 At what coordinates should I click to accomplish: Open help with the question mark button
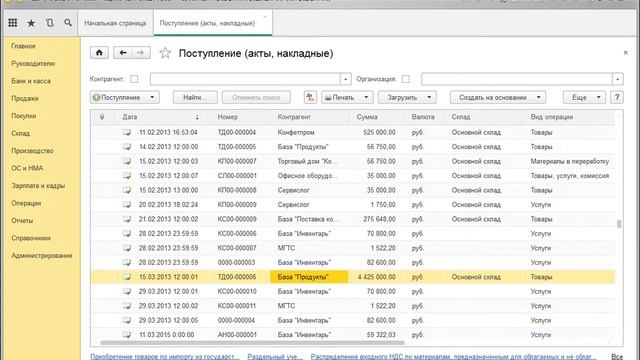tap(617, 97)
